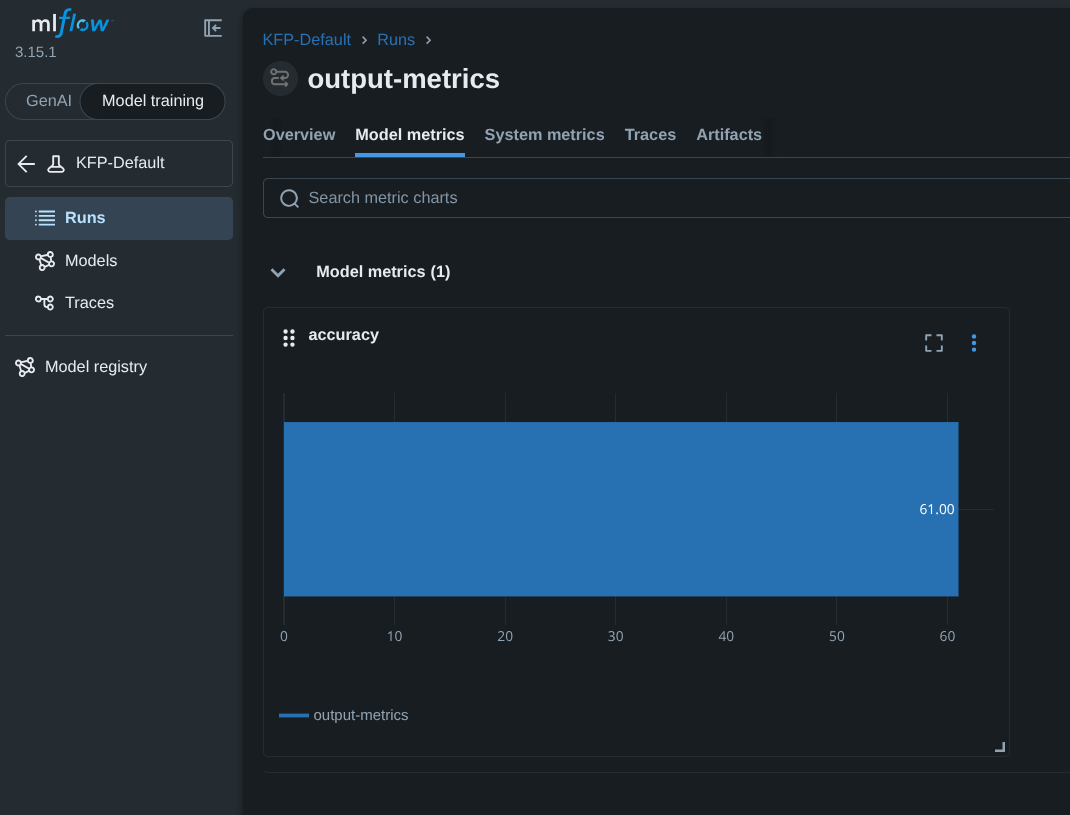
Task: Click the version number 3.15.1
Action: pos(35,53)
